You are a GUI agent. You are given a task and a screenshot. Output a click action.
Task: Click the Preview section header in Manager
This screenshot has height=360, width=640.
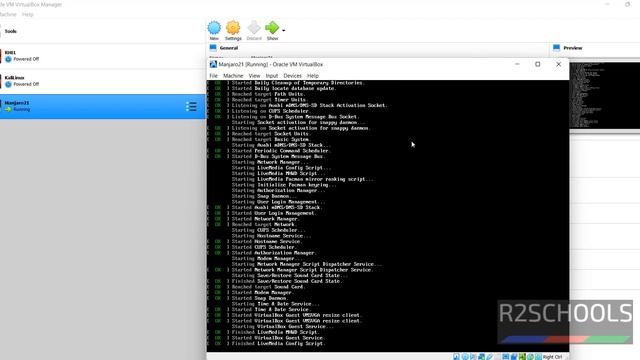pyautogui.click(x=573, y=48)
